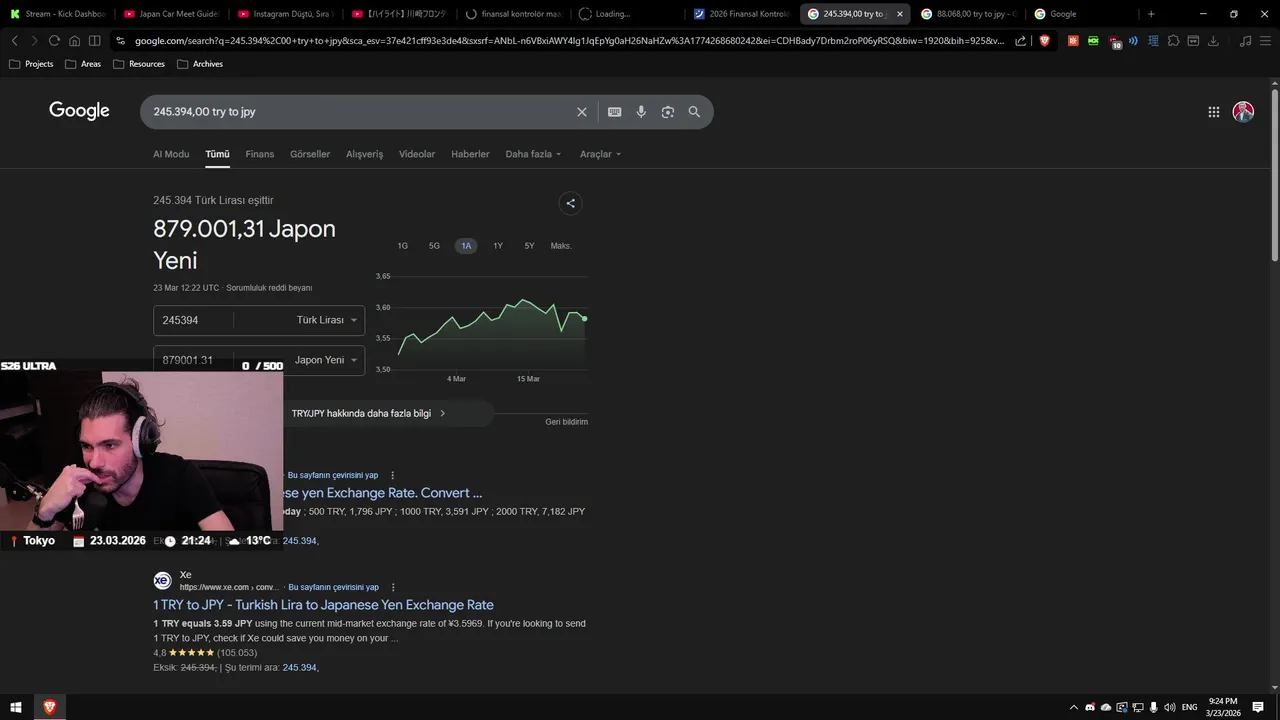Open the music note playlist icon
The width and height of the screenshot is (1280, 720).
point(1245,41)
